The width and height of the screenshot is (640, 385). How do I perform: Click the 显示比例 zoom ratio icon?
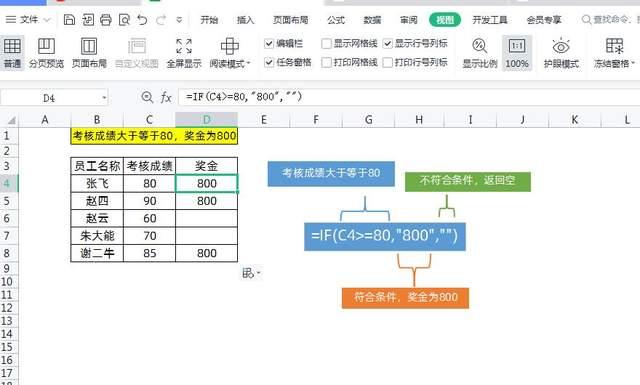click(x=480, y=53)
